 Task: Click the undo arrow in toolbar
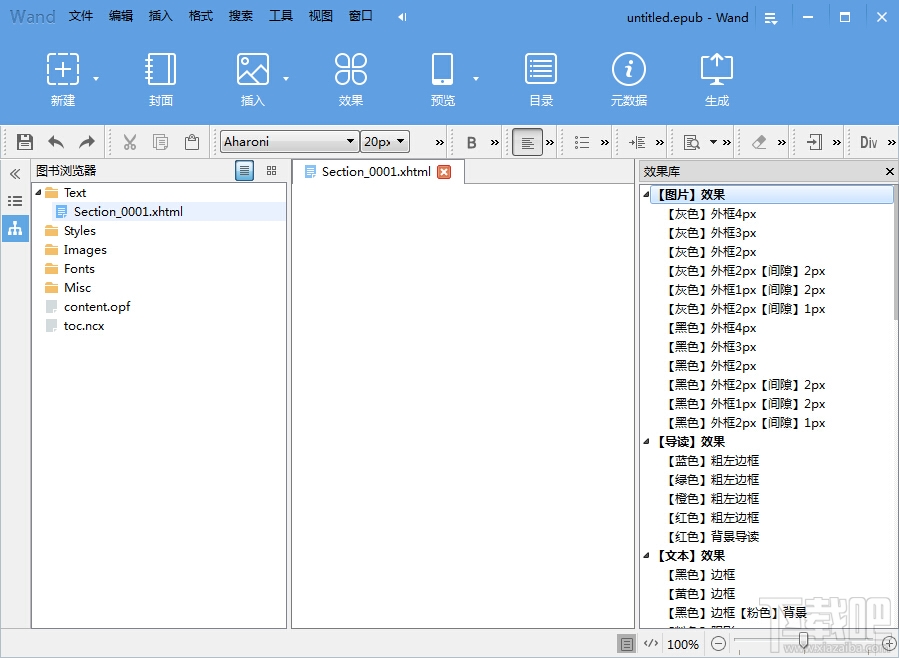(x=56, y=142)
